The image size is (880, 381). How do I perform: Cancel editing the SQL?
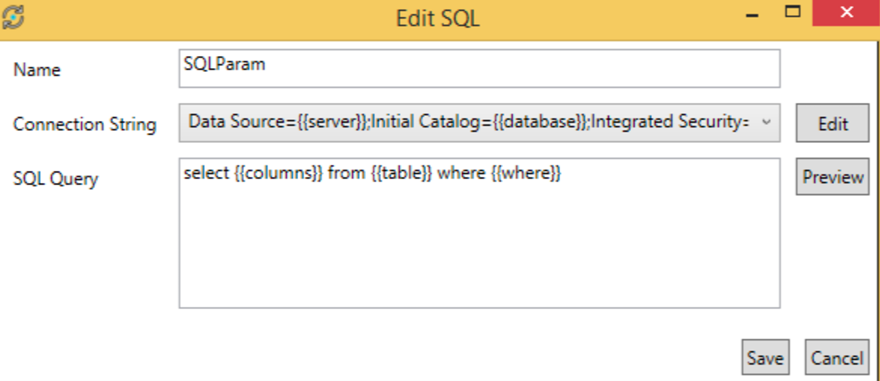click(x=837, y=357)
